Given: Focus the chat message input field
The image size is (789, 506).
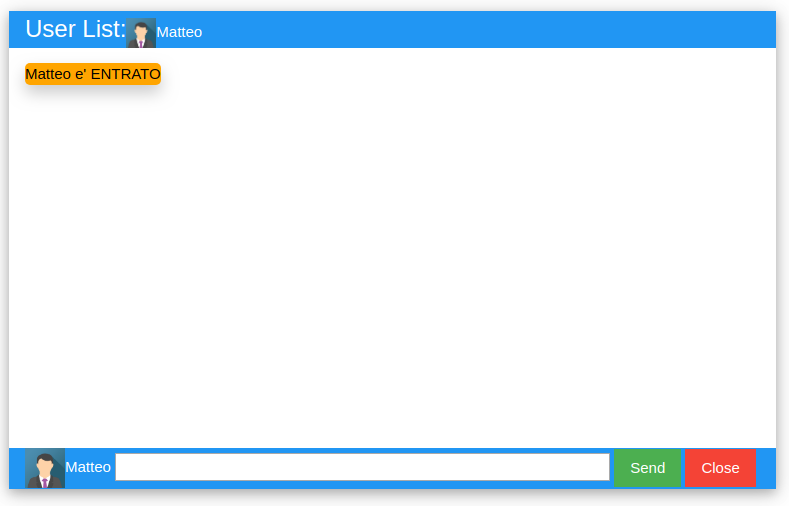Looking at the screenshot, I should (362, 467).
